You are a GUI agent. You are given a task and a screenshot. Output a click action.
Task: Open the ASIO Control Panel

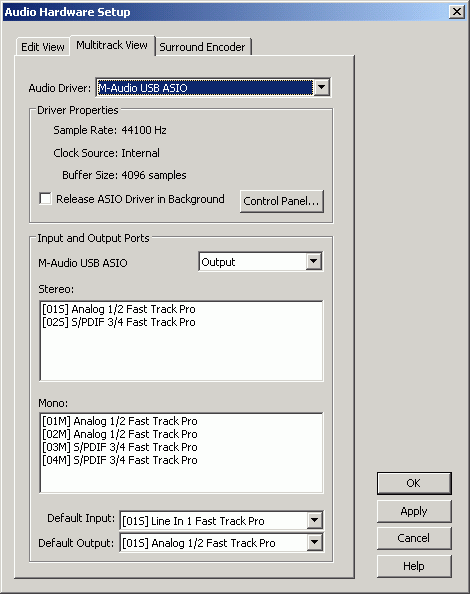281,201
